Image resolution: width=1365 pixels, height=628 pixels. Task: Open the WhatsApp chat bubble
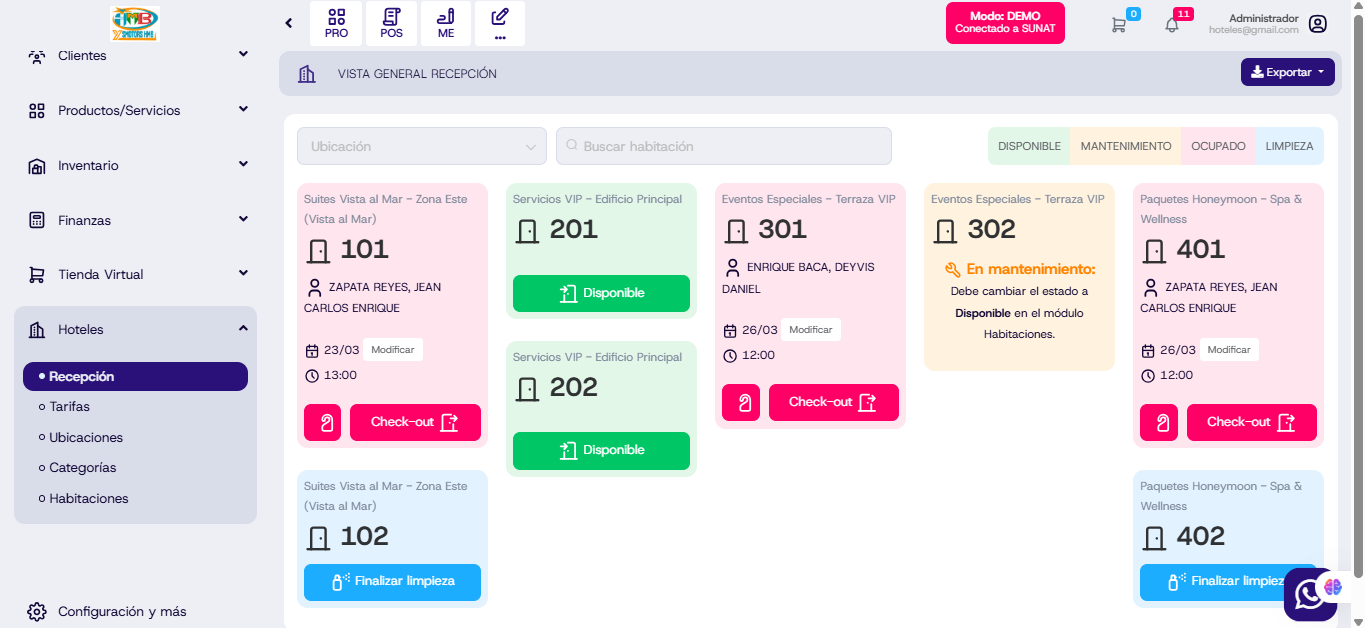click(x=1309, y=594)
